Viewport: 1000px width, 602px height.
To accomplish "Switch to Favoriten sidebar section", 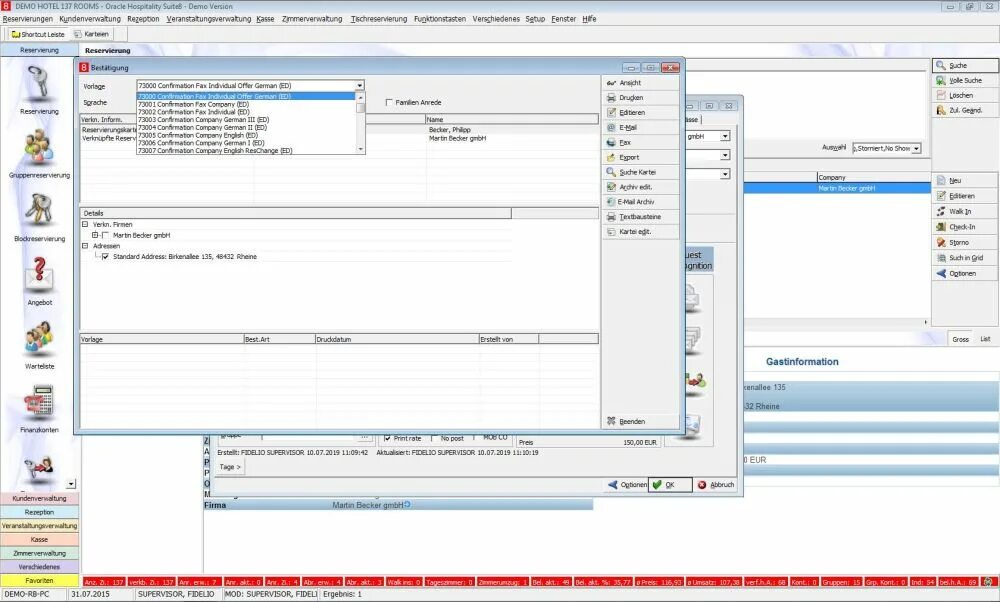I will point(40,581).
